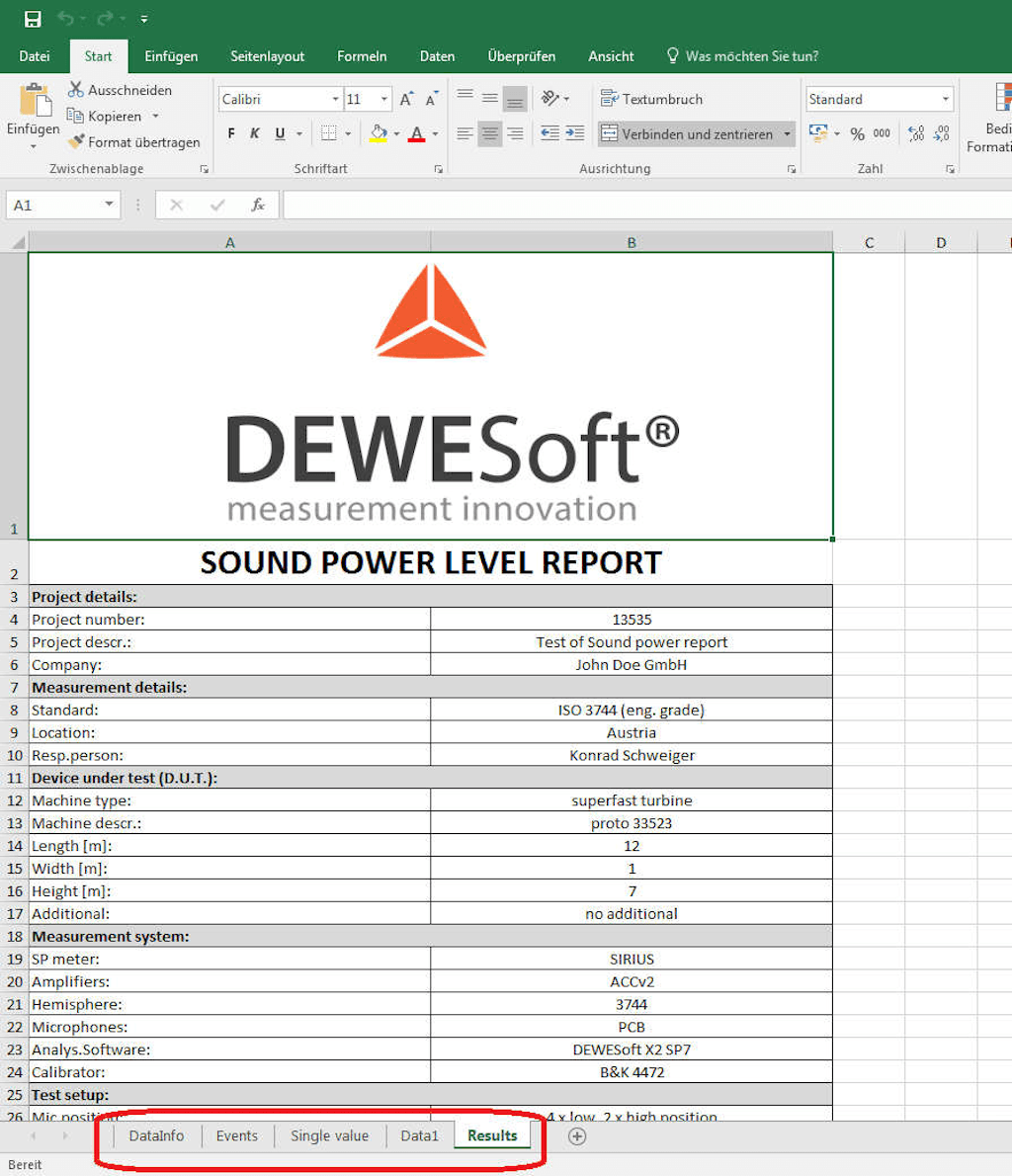This screenshot has height=1176, width=1012.
Task: Click the insert function fx icon
Action: pos(258,205)
